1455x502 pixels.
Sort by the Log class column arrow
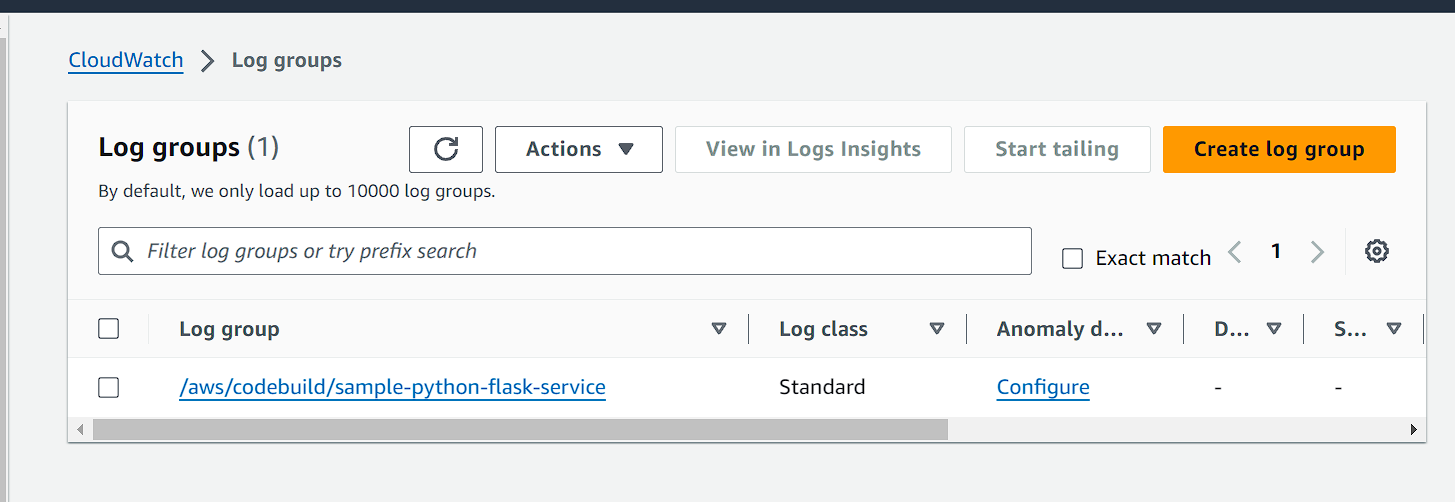pos(936,329)
